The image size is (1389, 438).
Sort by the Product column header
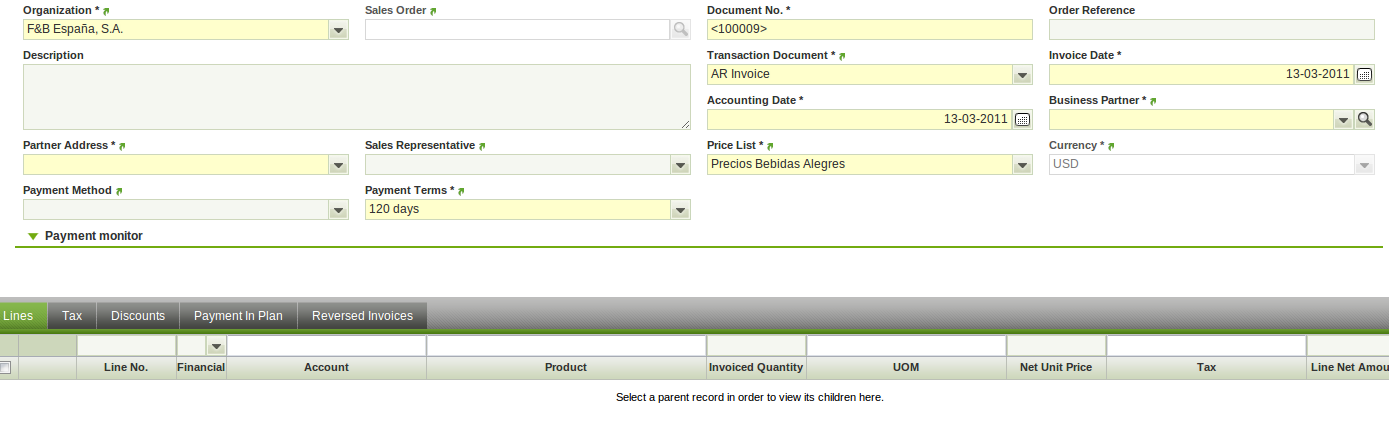point(566,368)
